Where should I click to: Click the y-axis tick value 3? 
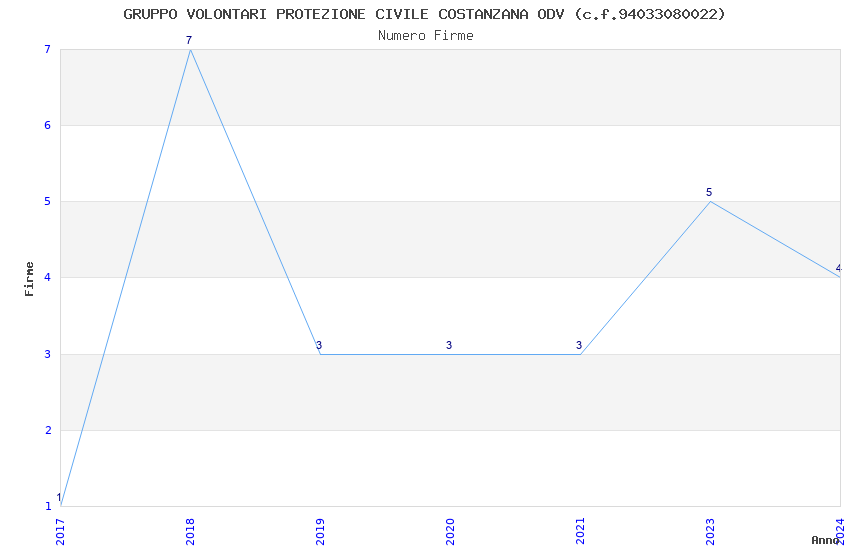point(48,354)
